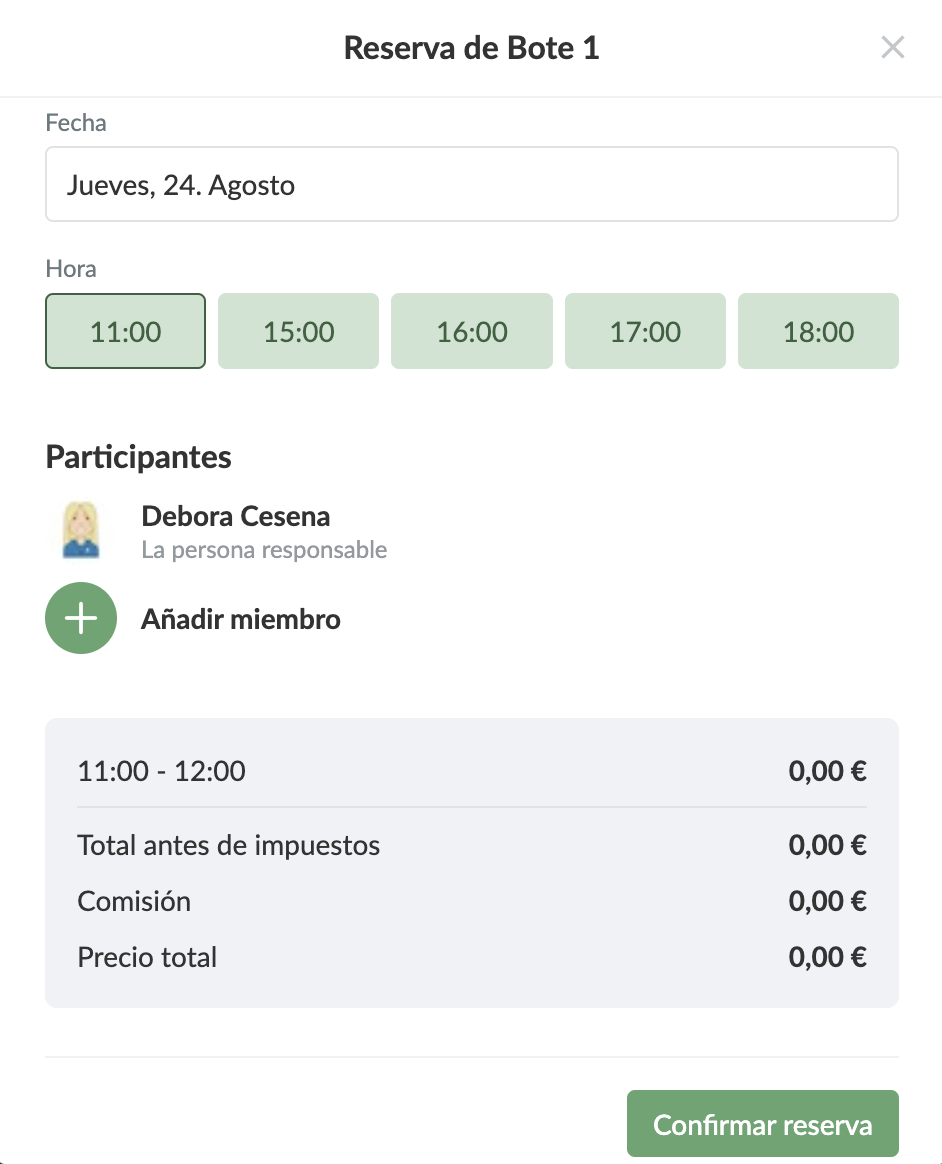Image resolution: width=942 pixels, height=1164 pixels.
Task: Click the Precio total amount
Action: (827, 957)
